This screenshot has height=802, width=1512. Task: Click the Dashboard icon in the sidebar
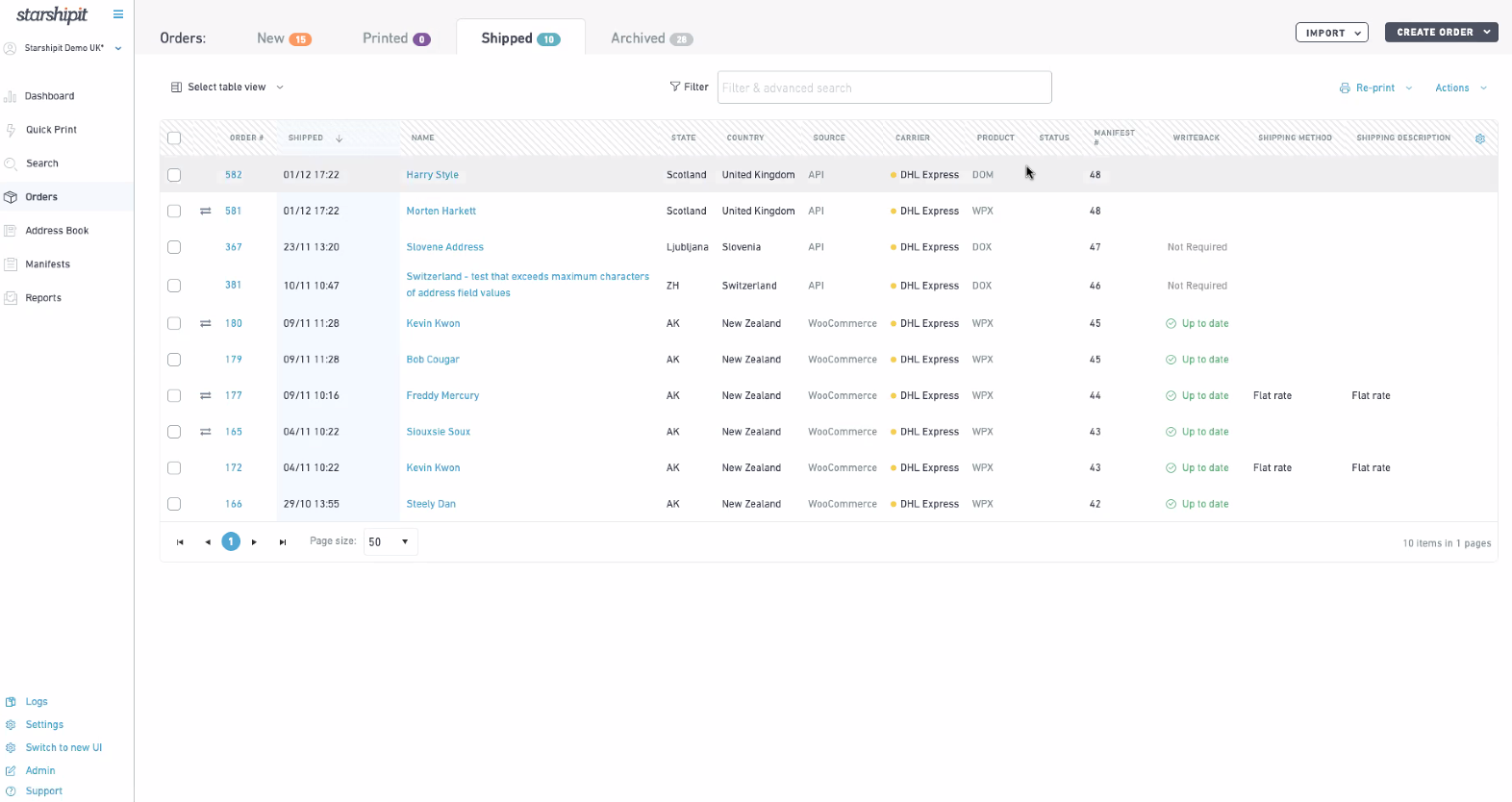11,96
